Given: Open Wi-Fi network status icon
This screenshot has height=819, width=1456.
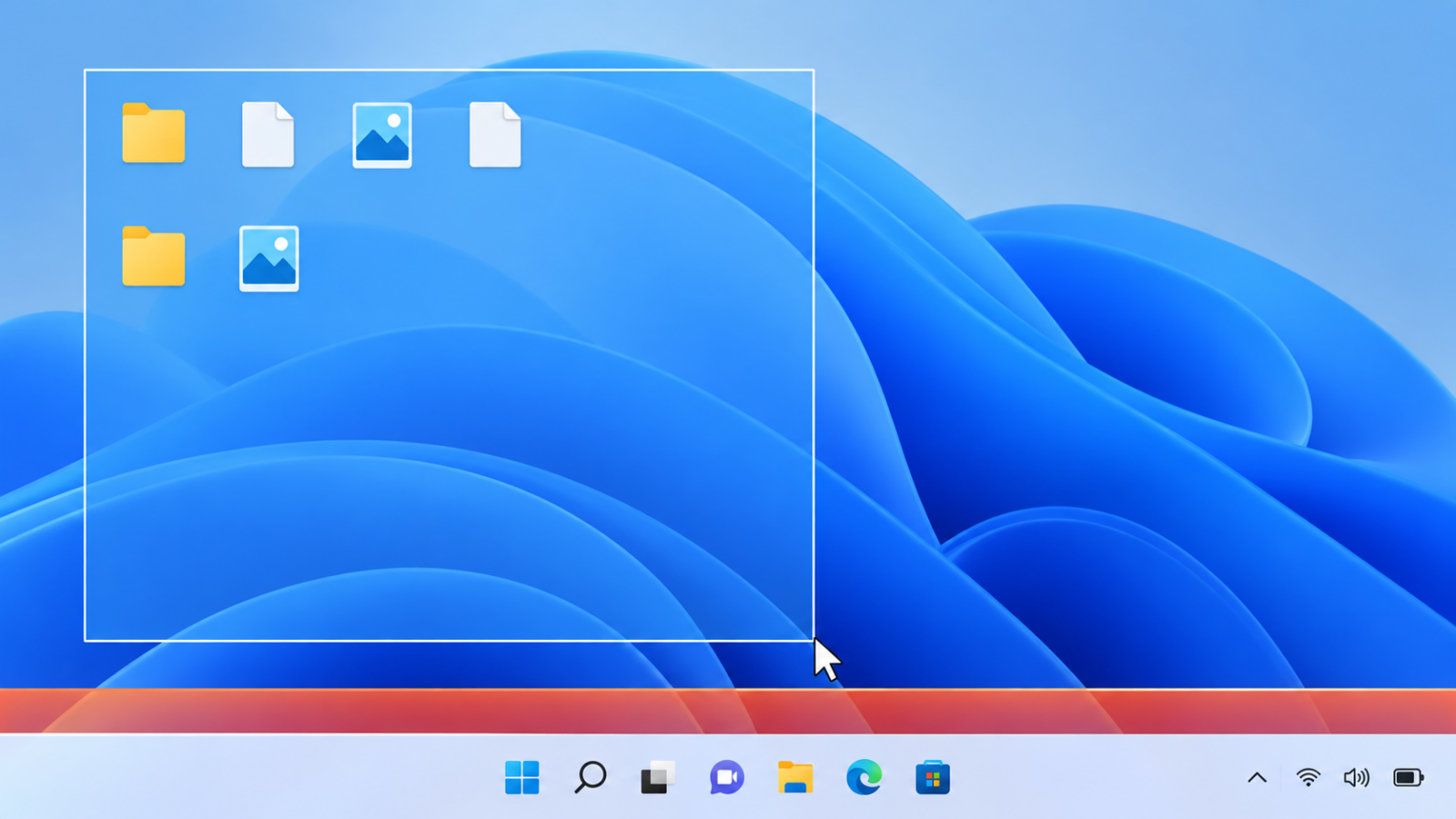Looking at the screenshot, I should [x=1308, y=777].
